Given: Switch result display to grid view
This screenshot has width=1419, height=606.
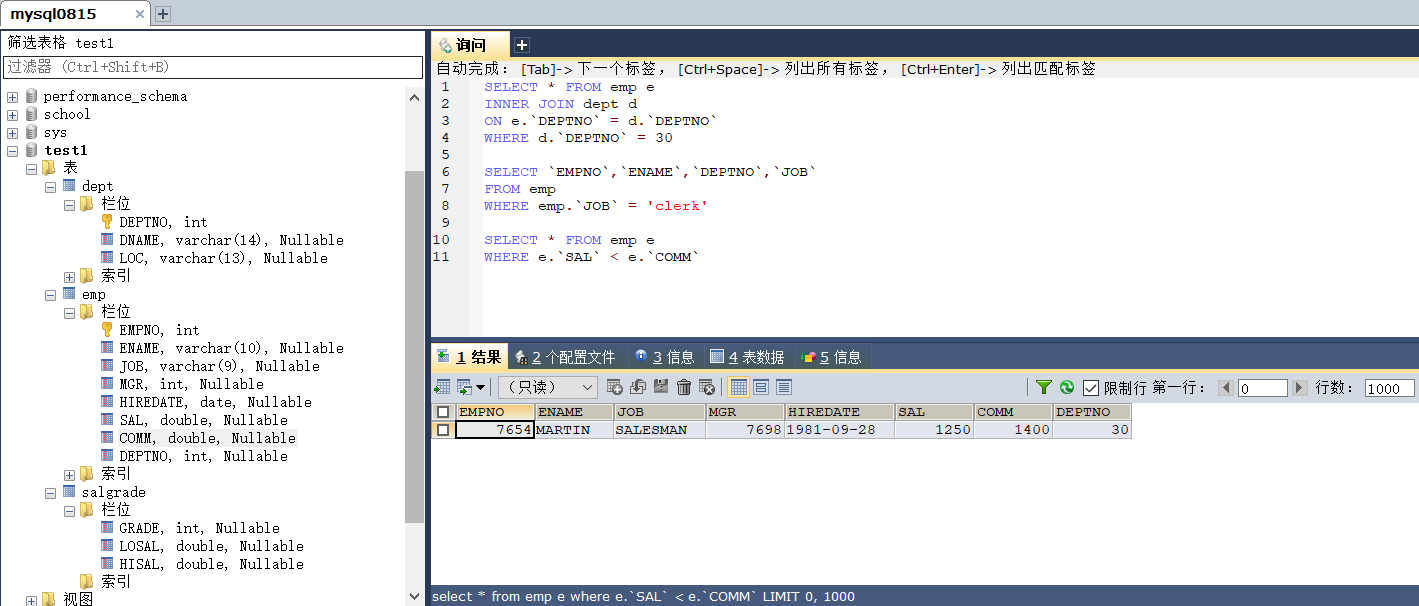Looking at the screenshot, I should tap(738, 387).
